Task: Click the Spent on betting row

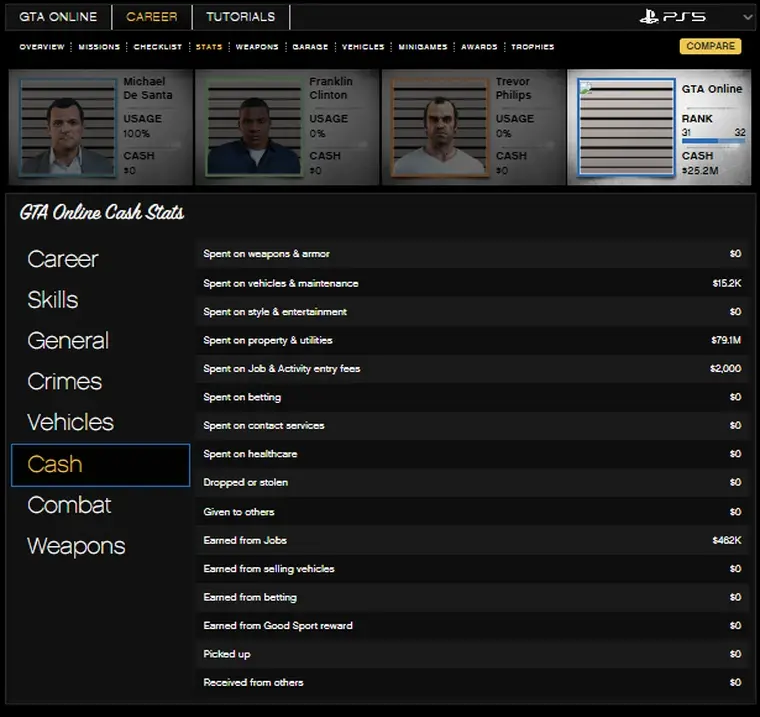Action: pos(472,397)
